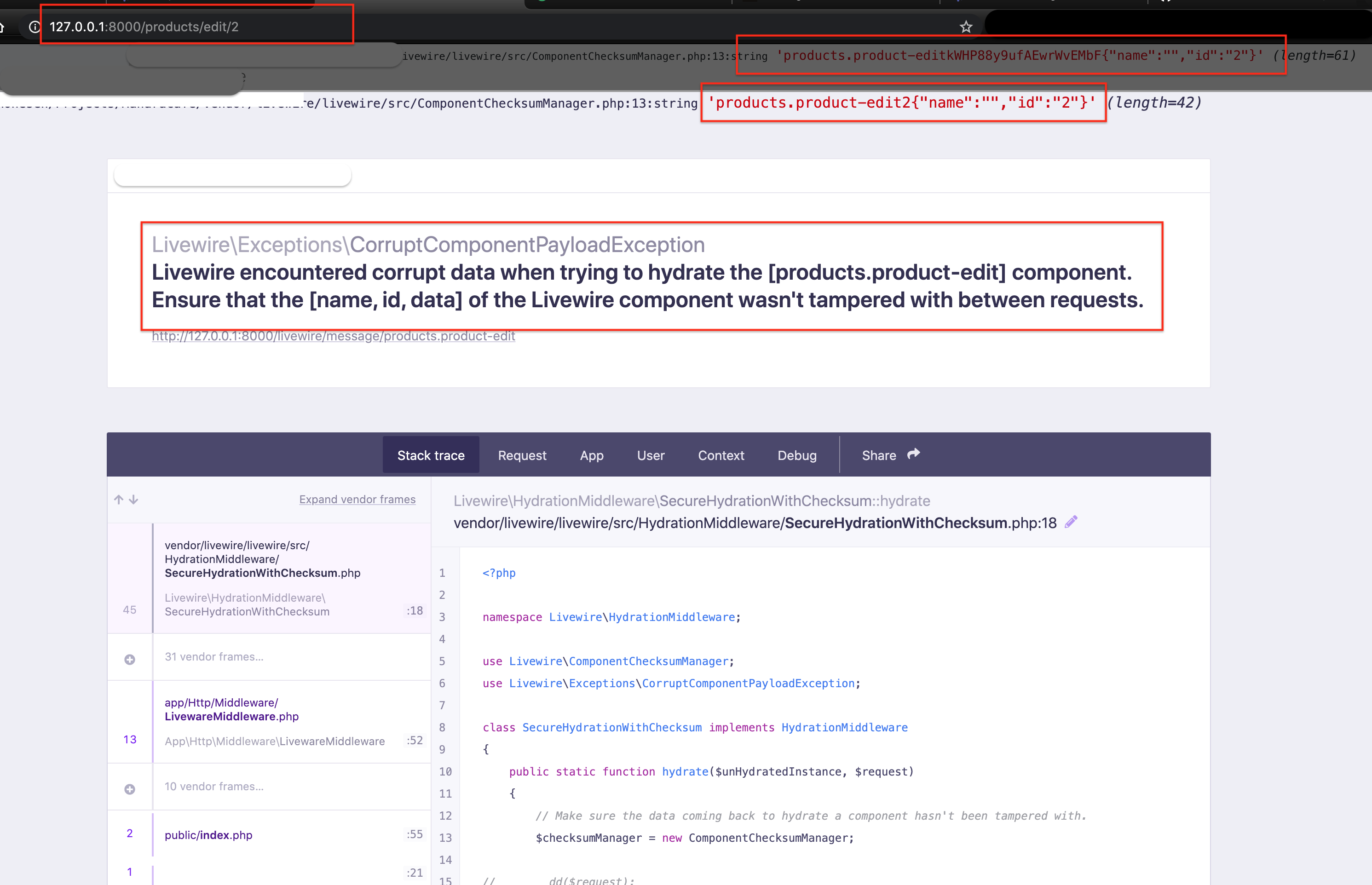Click the namespace Livewire\HydrationMiddleware code line
This screenshot has width=1372, height=885.
(x=611, y=617)
